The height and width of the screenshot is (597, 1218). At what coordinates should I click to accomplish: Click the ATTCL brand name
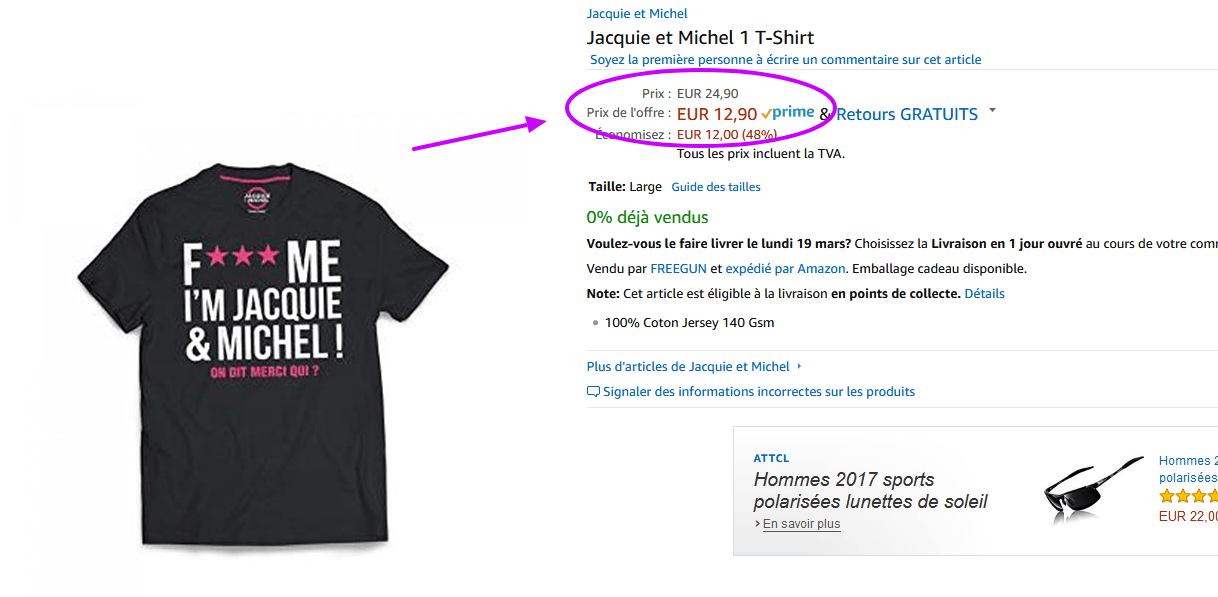(x=770, y=457)
